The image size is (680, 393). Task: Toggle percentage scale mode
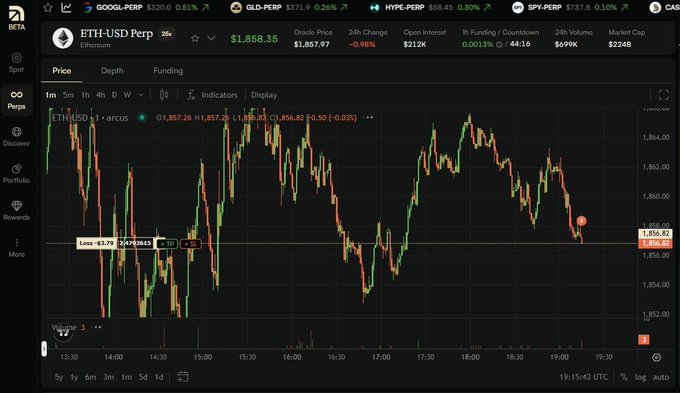624,377
